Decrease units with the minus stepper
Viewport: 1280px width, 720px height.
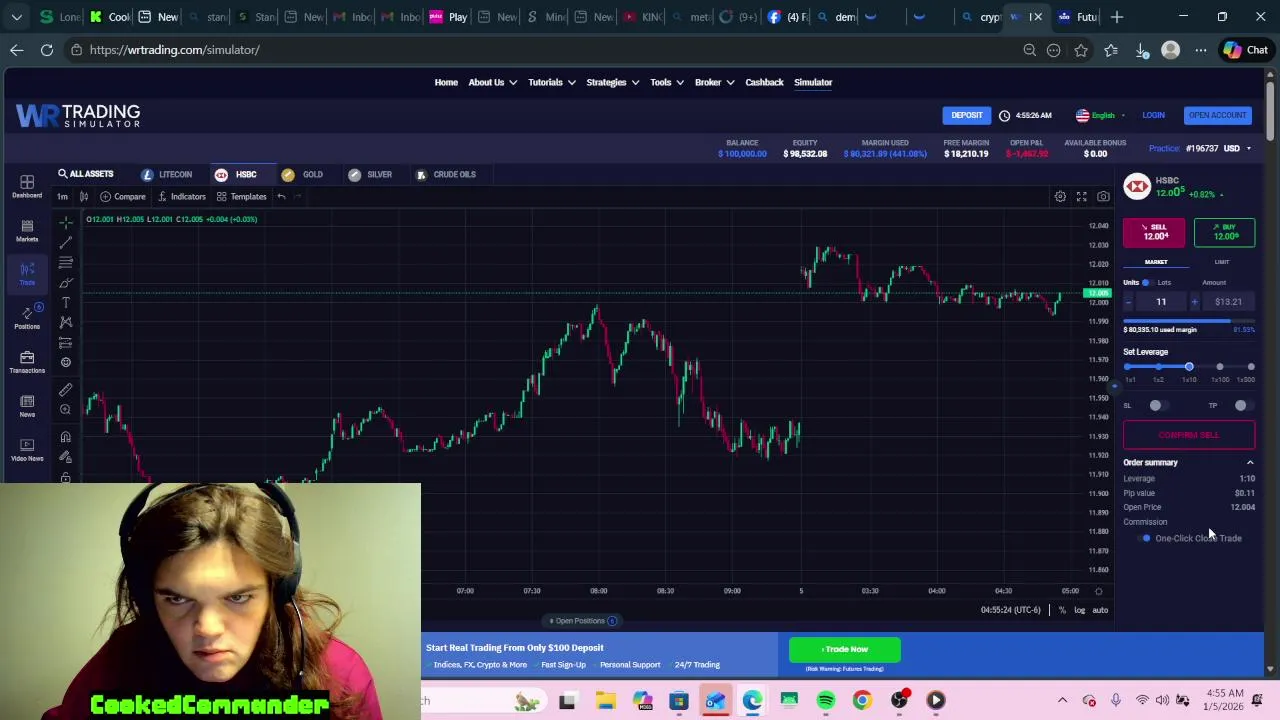(1128, 302)
